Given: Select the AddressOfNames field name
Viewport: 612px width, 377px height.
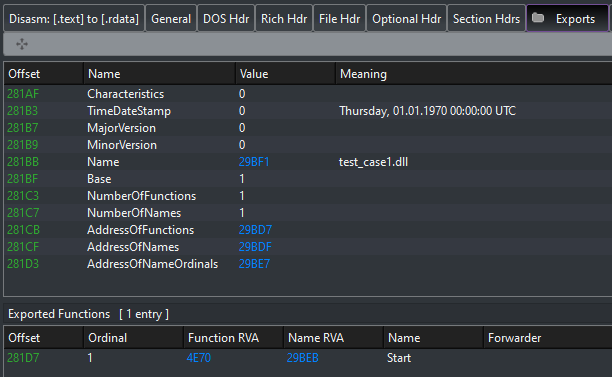Looking at the screenshot, I should pyautogui.click(x=133, y=247).
